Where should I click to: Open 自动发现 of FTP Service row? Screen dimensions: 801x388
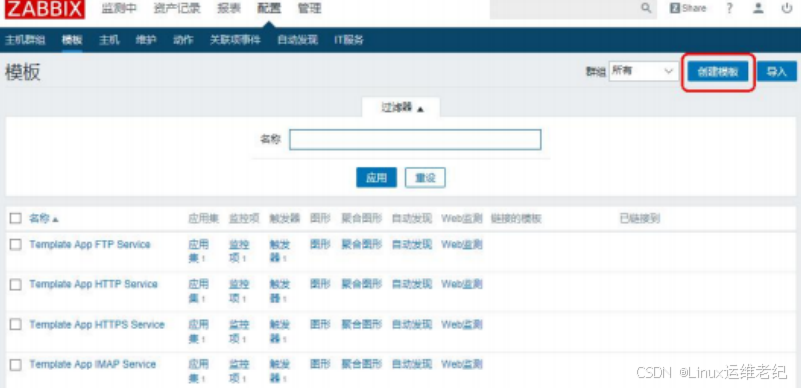[x=412, y=245]
